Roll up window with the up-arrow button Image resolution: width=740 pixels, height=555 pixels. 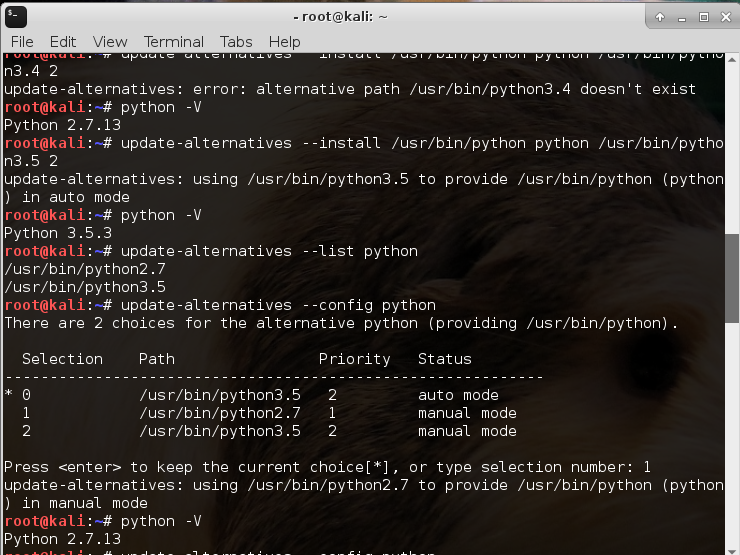(660, 17)
